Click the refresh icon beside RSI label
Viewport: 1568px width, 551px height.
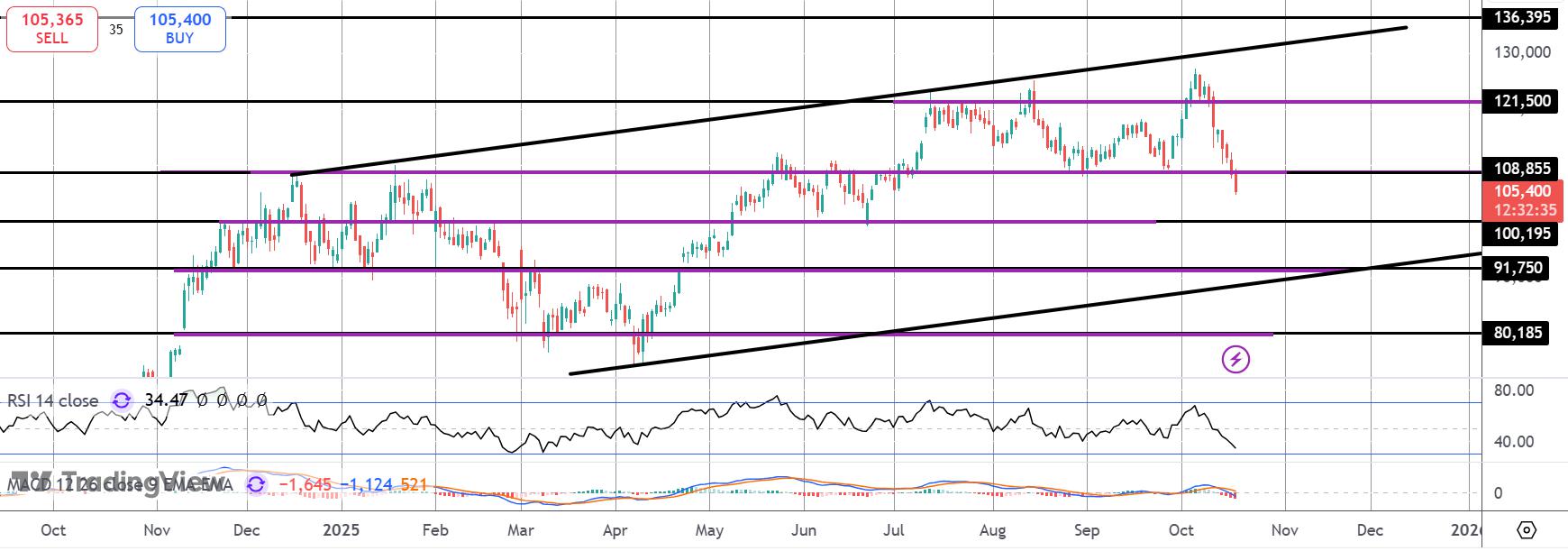point(122,400)
